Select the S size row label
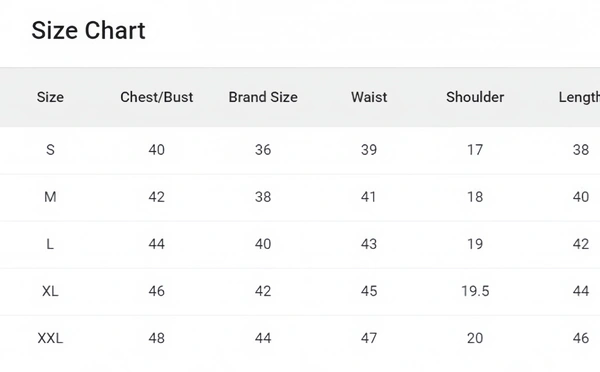 pyautogui.click(x=50, y=150)
